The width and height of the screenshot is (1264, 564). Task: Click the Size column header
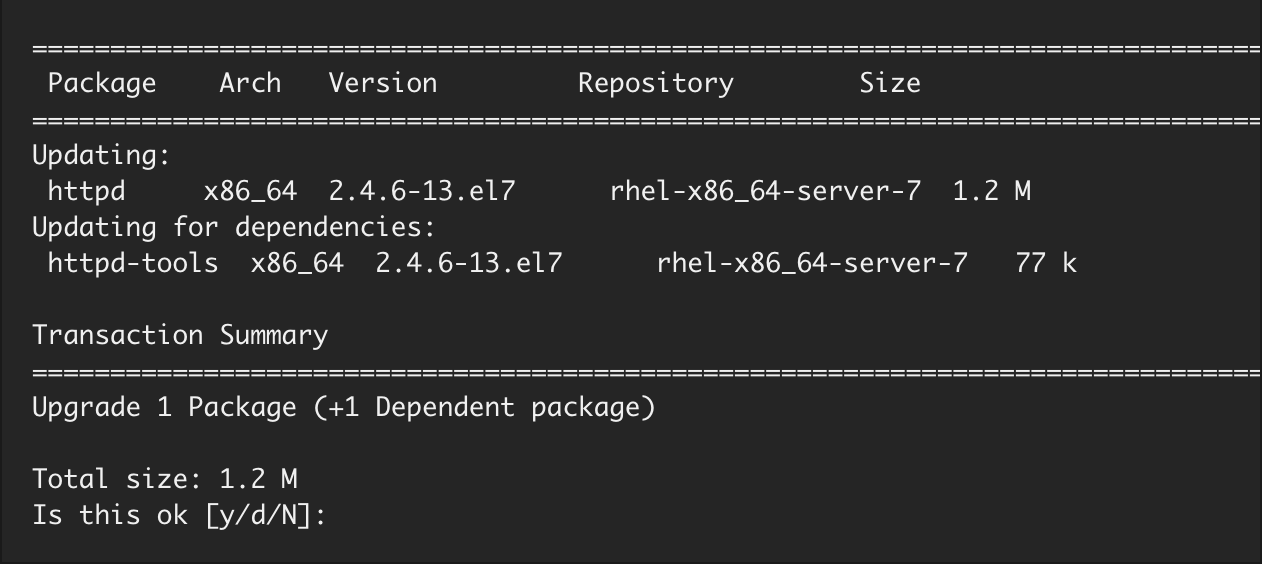(890, 83)
